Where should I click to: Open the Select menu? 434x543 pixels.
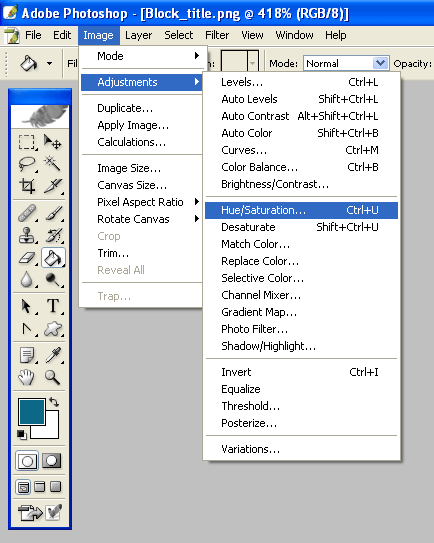(179, 35)
